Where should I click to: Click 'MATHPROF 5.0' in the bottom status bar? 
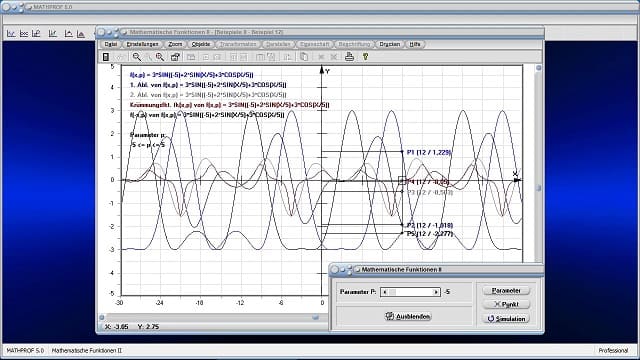(x=25, y=351)
